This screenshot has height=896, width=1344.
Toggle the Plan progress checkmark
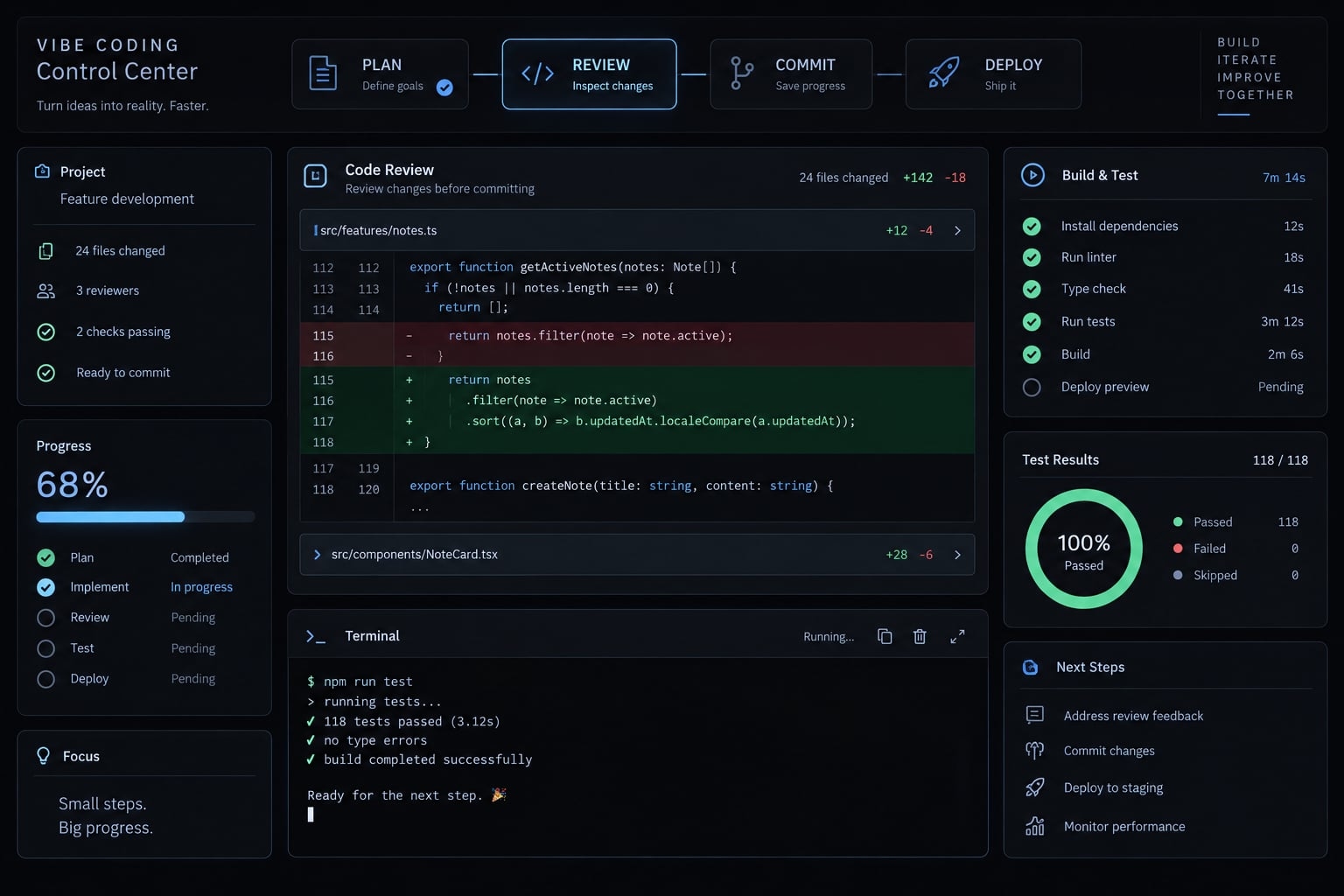(x=46, y=557)
